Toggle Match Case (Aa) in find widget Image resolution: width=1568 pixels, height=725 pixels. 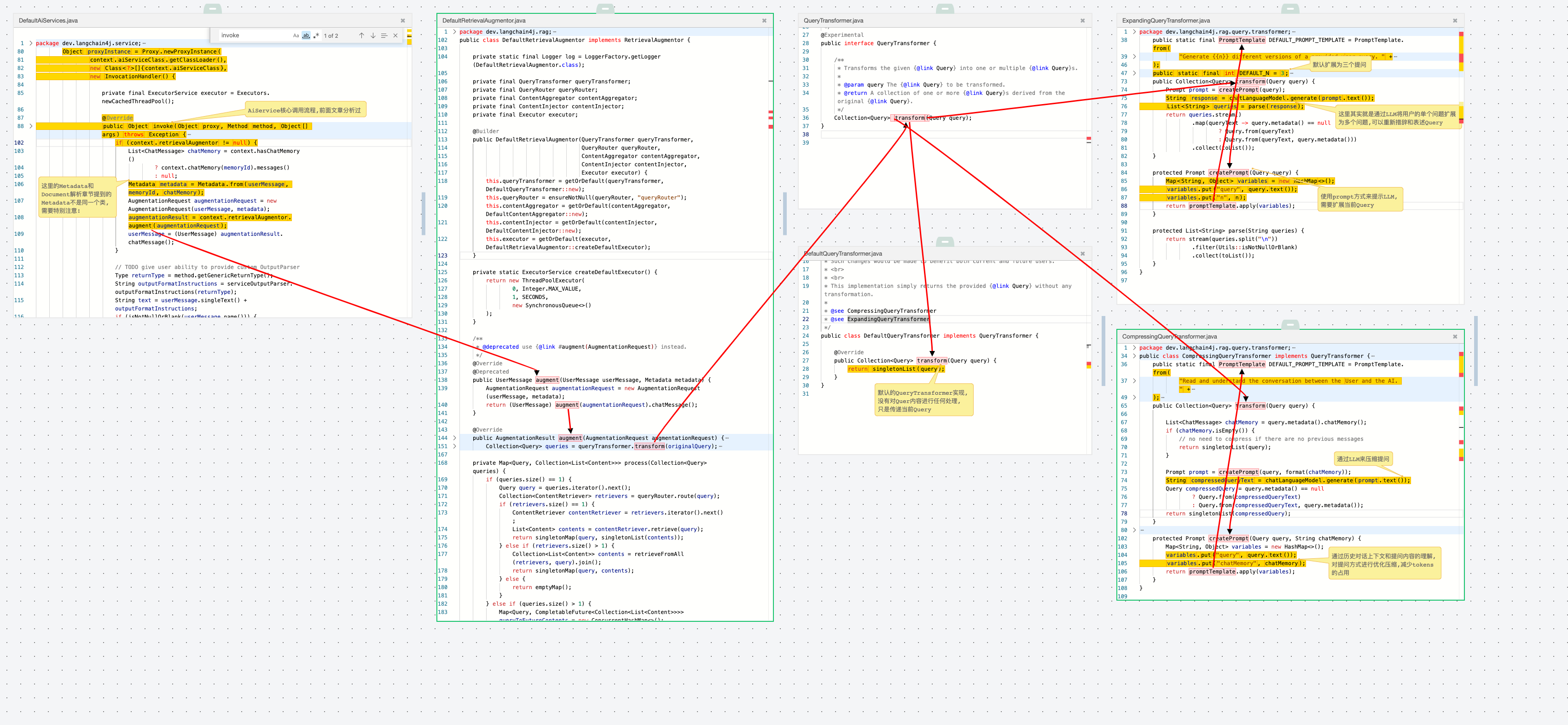(x=296, y=35)
